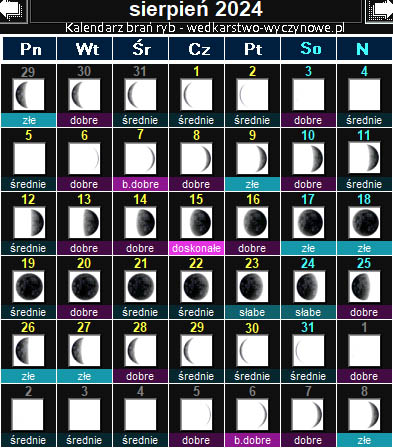Viewport: 393px width, 448px height.
Task: Click the 'So' Saturday column header
Action: [309, 49]
